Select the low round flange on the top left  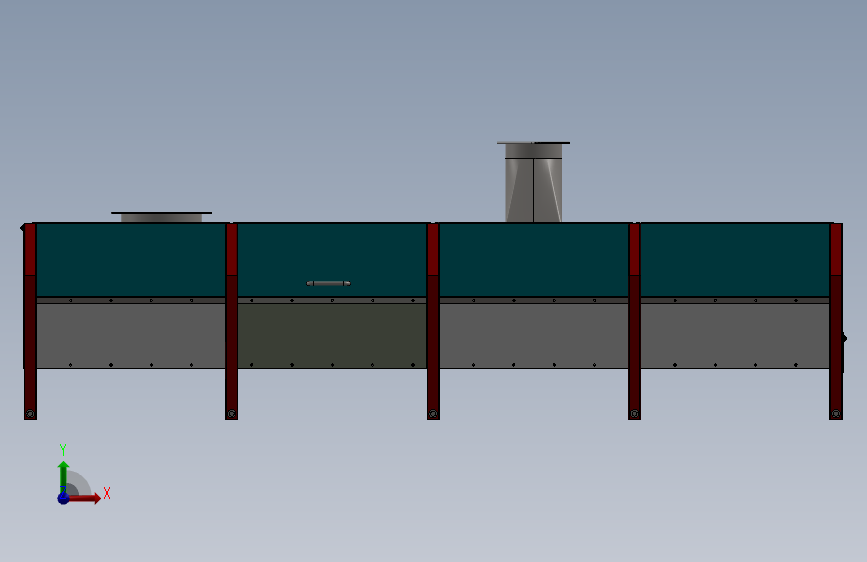pos(161,217)
